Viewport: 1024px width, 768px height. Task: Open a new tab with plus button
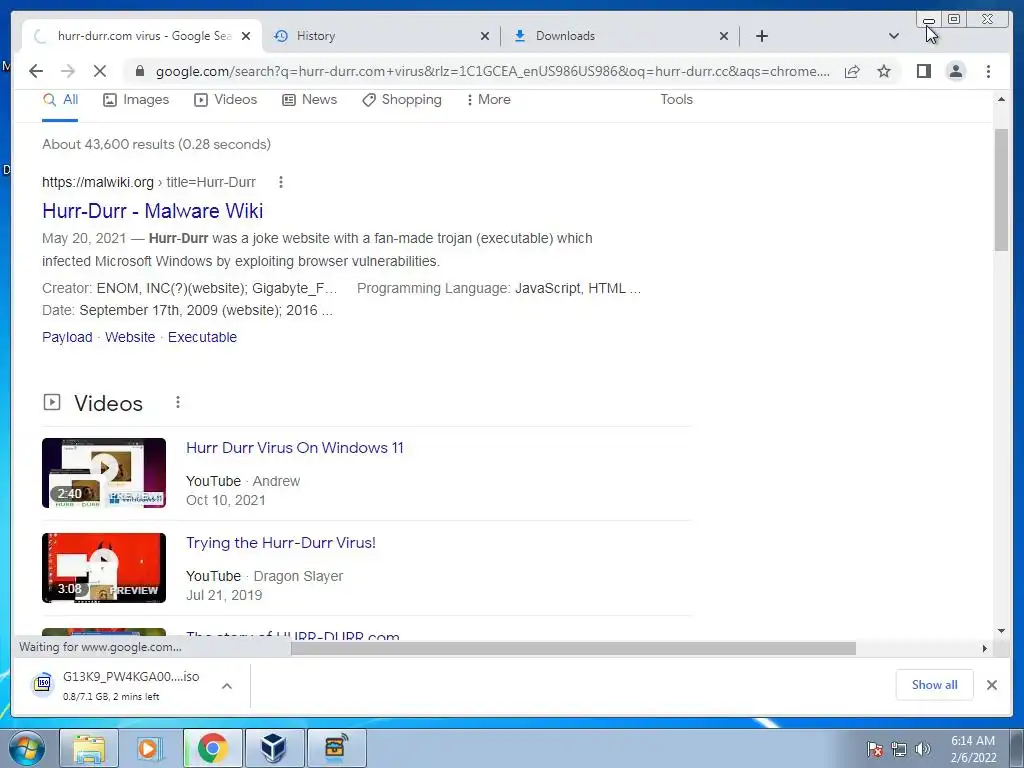[761, 36]
